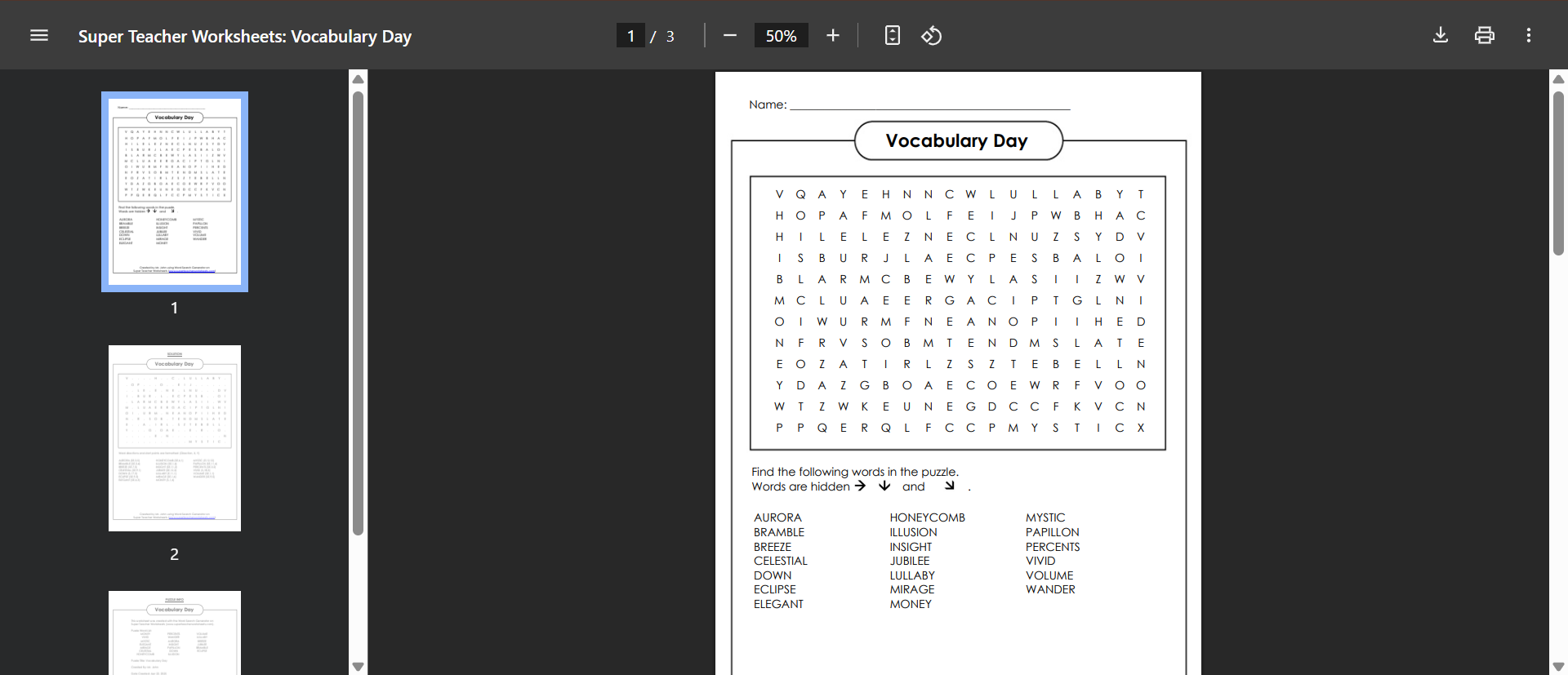Open the more actions three-dot menu

[x=1529, y=35]
